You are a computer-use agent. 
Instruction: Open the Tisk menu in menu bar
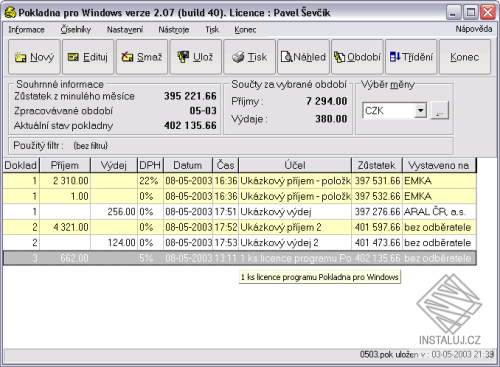pos(212,30)
